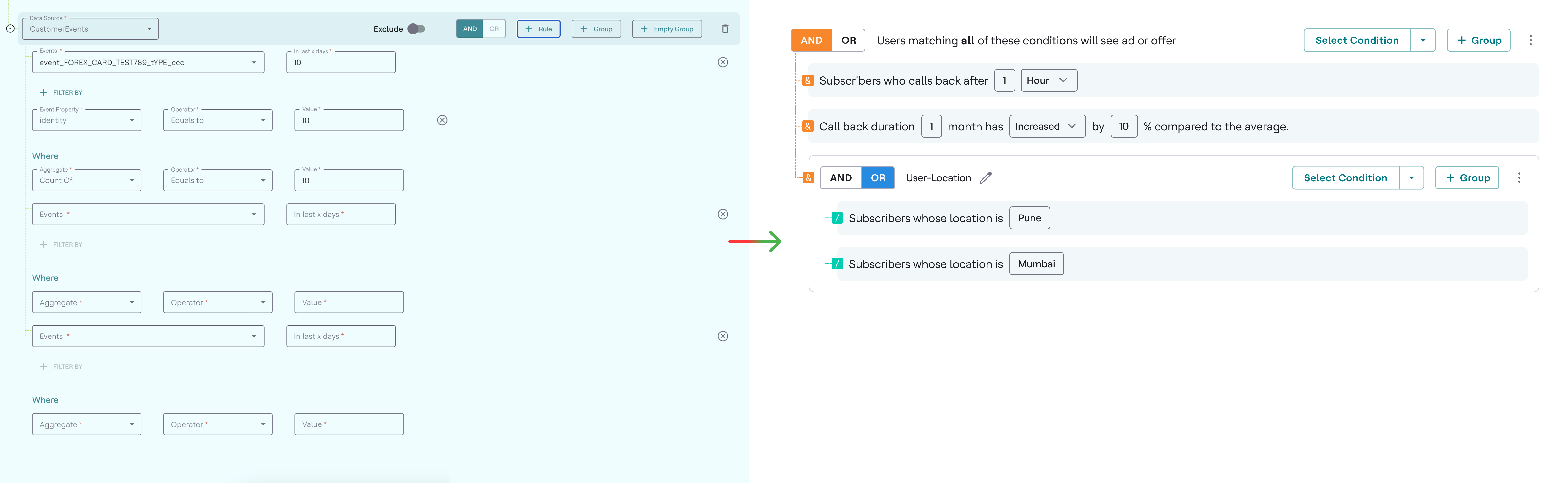Open three-dot menu of User-Location group
Image resolution: width=1568 pixels, height=483 pixels.
pyautogui.click(x=1519, y=178)
